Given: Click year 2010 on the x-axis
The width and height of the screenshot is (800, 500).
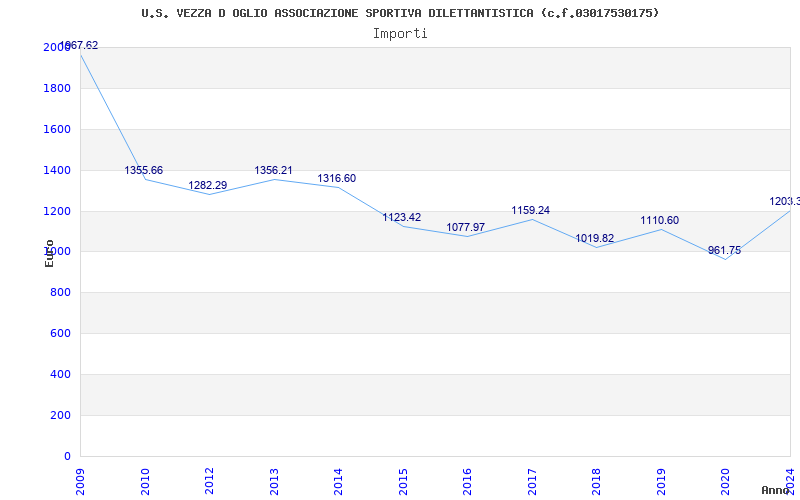Looking at the screenshot, I should pos(145,481).
